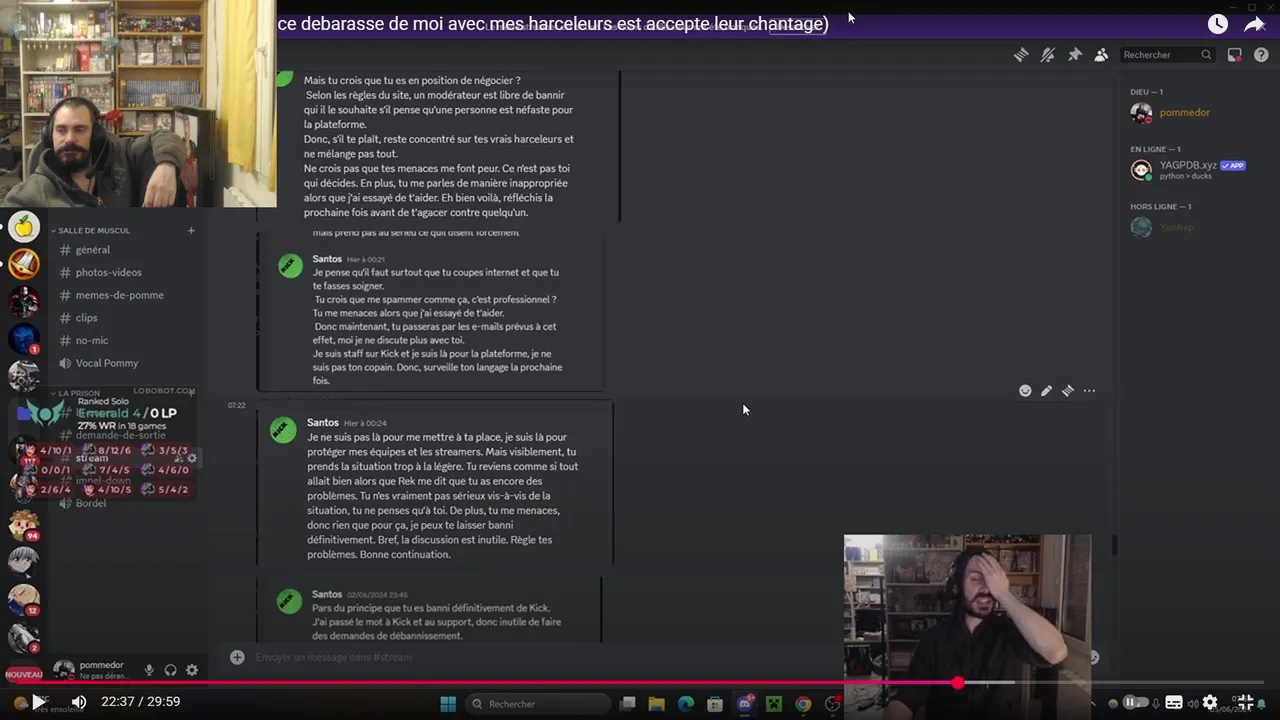This screenshot has height=720, width=1280.
Task: Open File Explorer from taskbar
Action: pyautogui.click(x=656, y=704)
